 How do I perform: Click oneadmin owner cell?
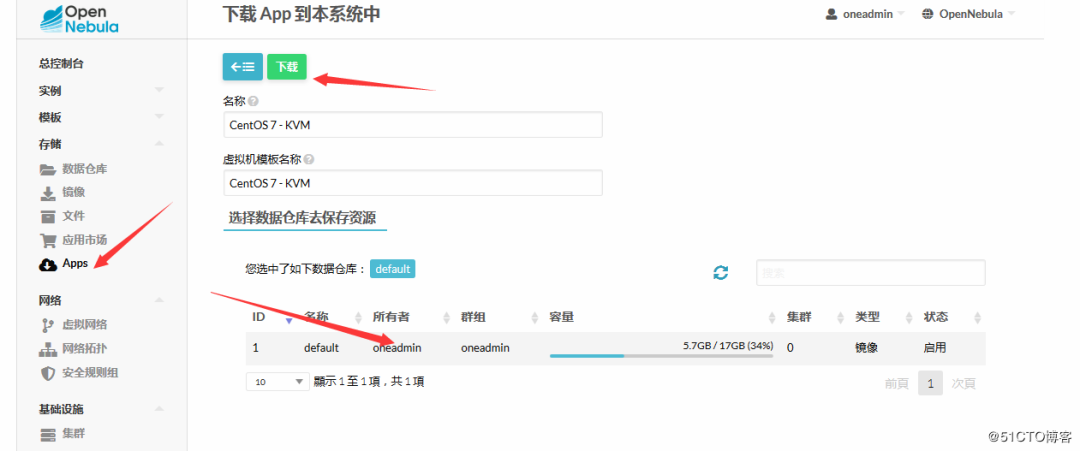tap(397, 348)
